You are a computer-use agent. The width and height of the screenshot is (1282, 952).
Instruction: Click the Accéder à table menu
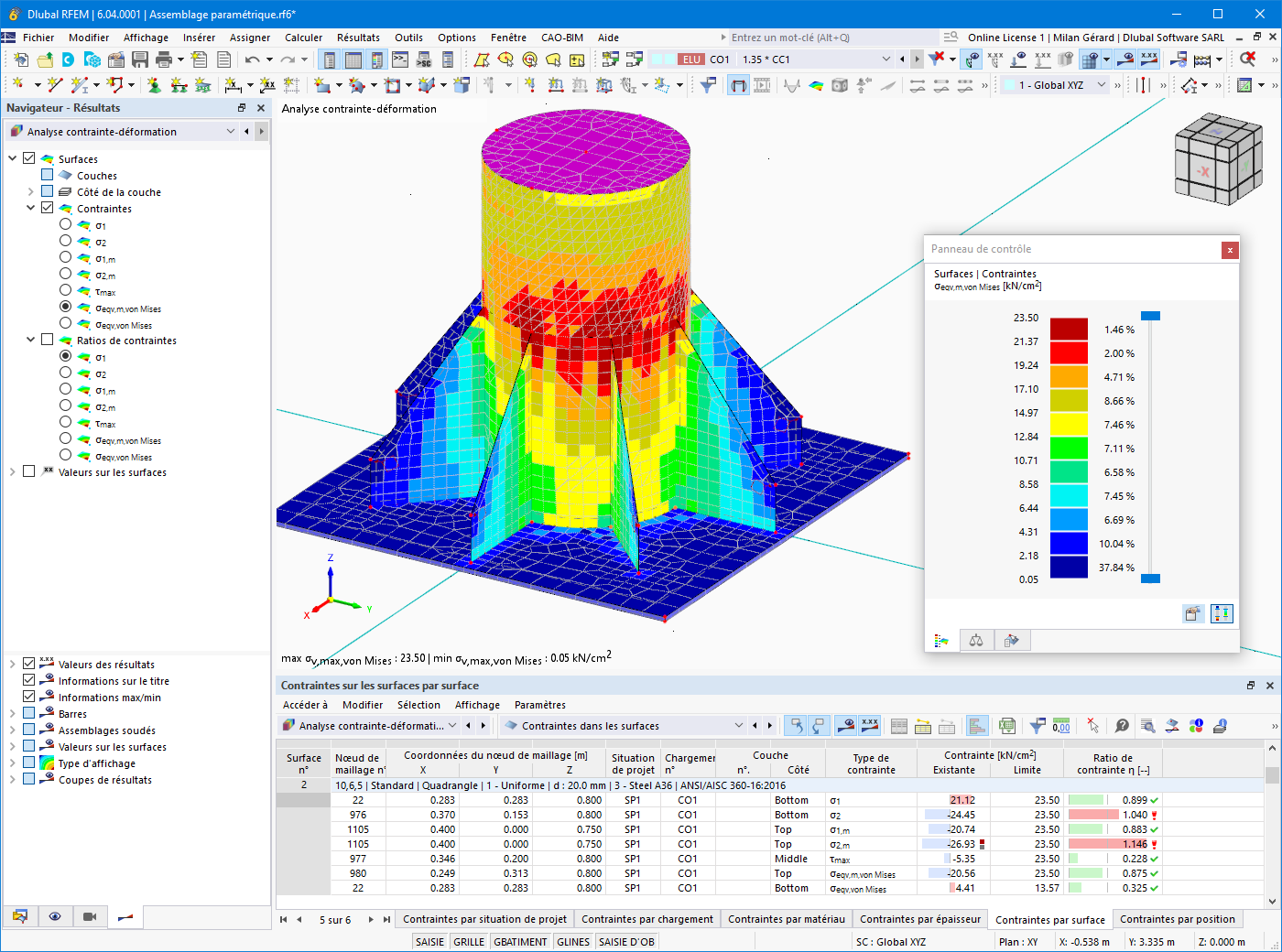[305, 705]
